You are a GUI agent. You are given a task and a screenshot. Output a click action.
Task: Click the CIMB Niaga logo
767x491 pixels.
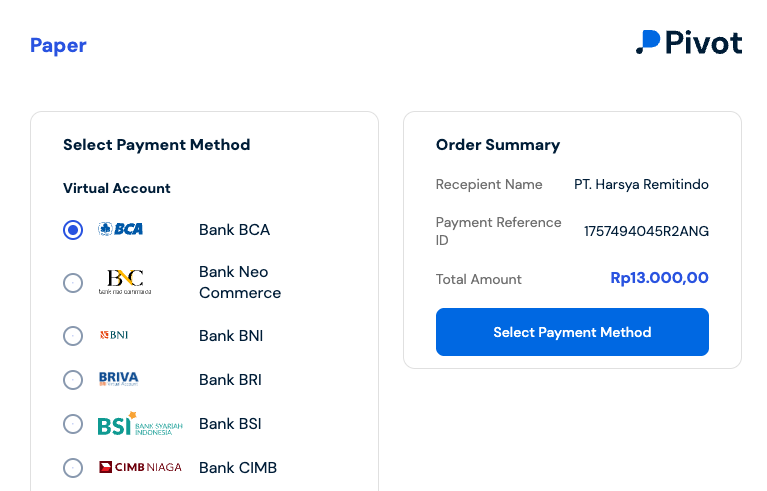(140, 467)
